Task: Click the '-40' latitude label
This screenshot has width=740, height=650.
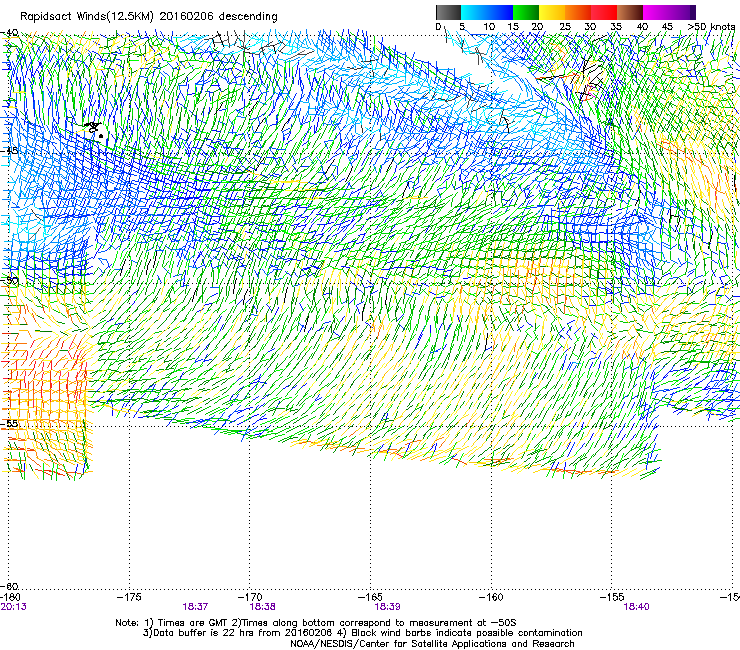Action: click(9, 33)
